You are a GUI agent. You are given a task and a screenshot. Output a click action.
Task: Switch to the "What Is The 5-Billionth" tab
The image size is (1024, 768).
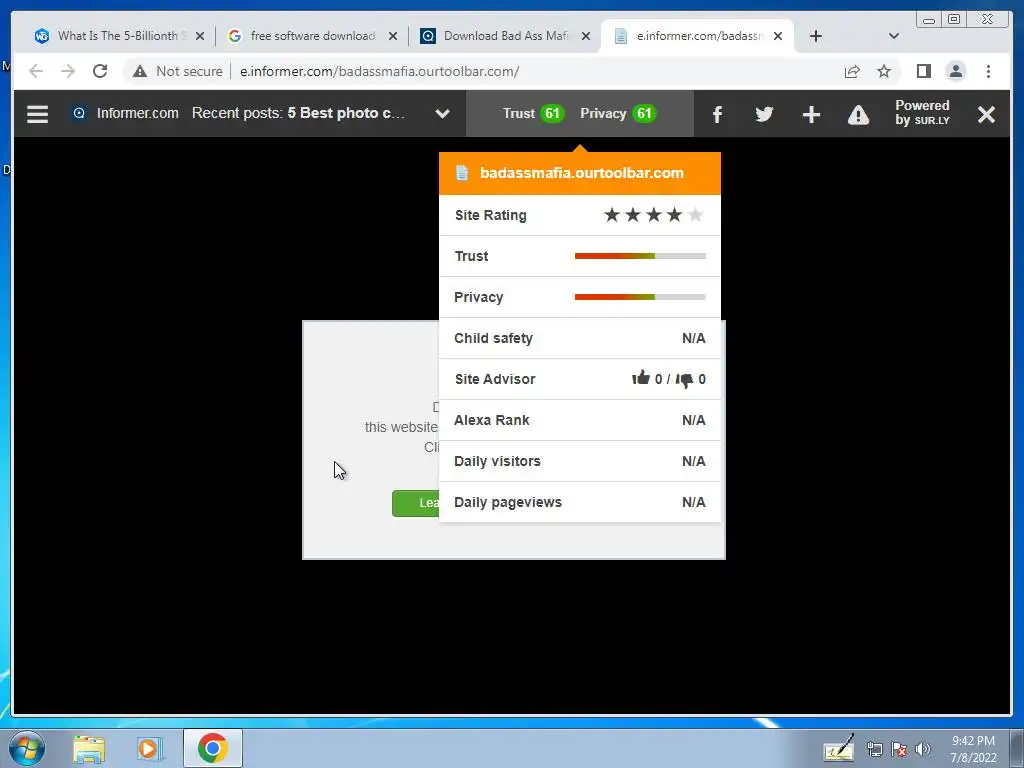[118, 36]
